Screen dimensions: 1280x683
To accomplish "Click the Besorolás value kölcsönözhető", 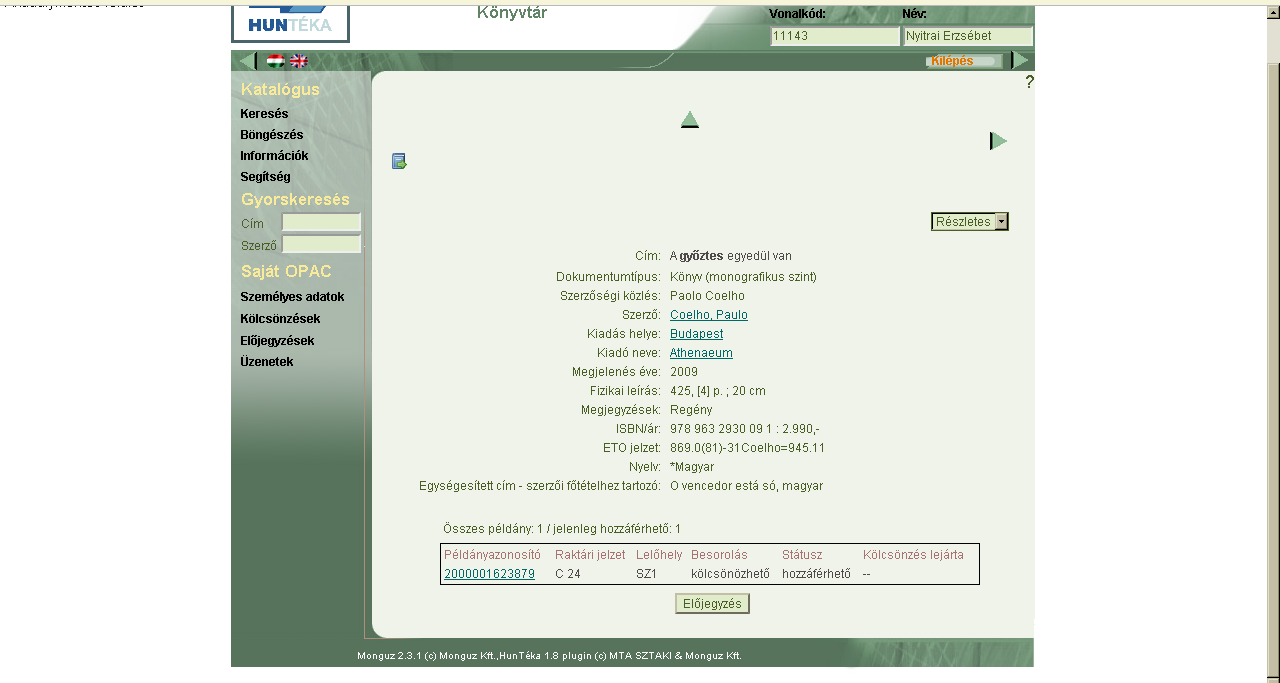I will pyautogui.click(x=730, y=574).
